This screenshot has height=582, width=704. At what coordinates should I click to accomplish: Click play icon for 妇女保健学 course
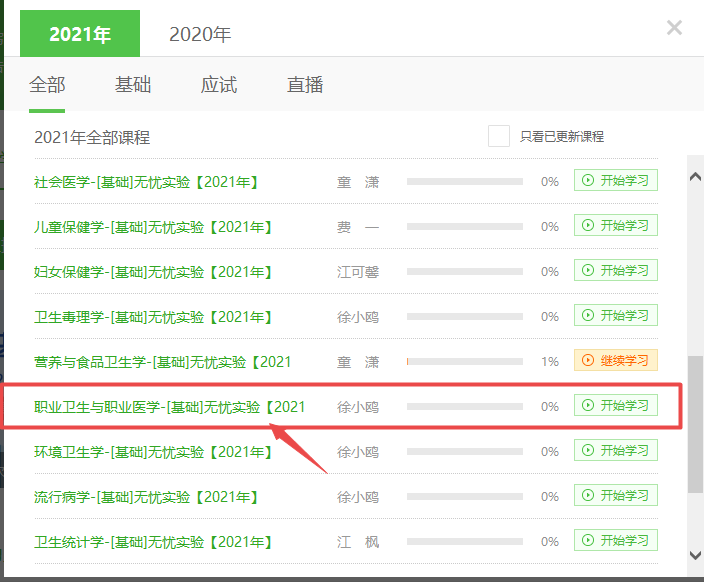point(588,271)
